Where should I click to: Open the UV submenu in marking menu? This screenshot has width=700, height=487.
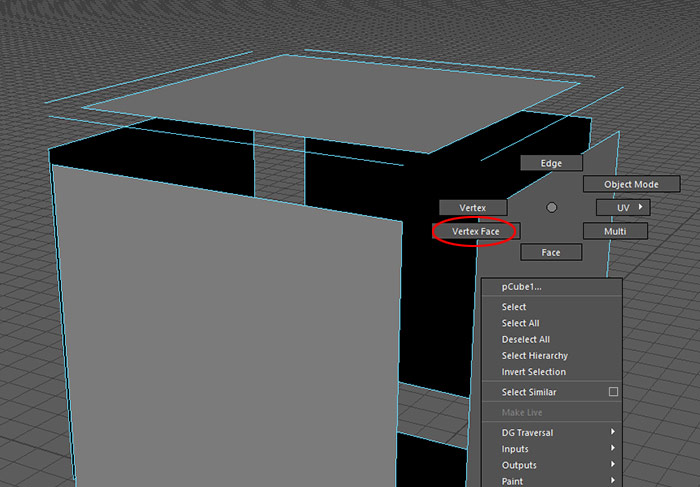point(622,207)
